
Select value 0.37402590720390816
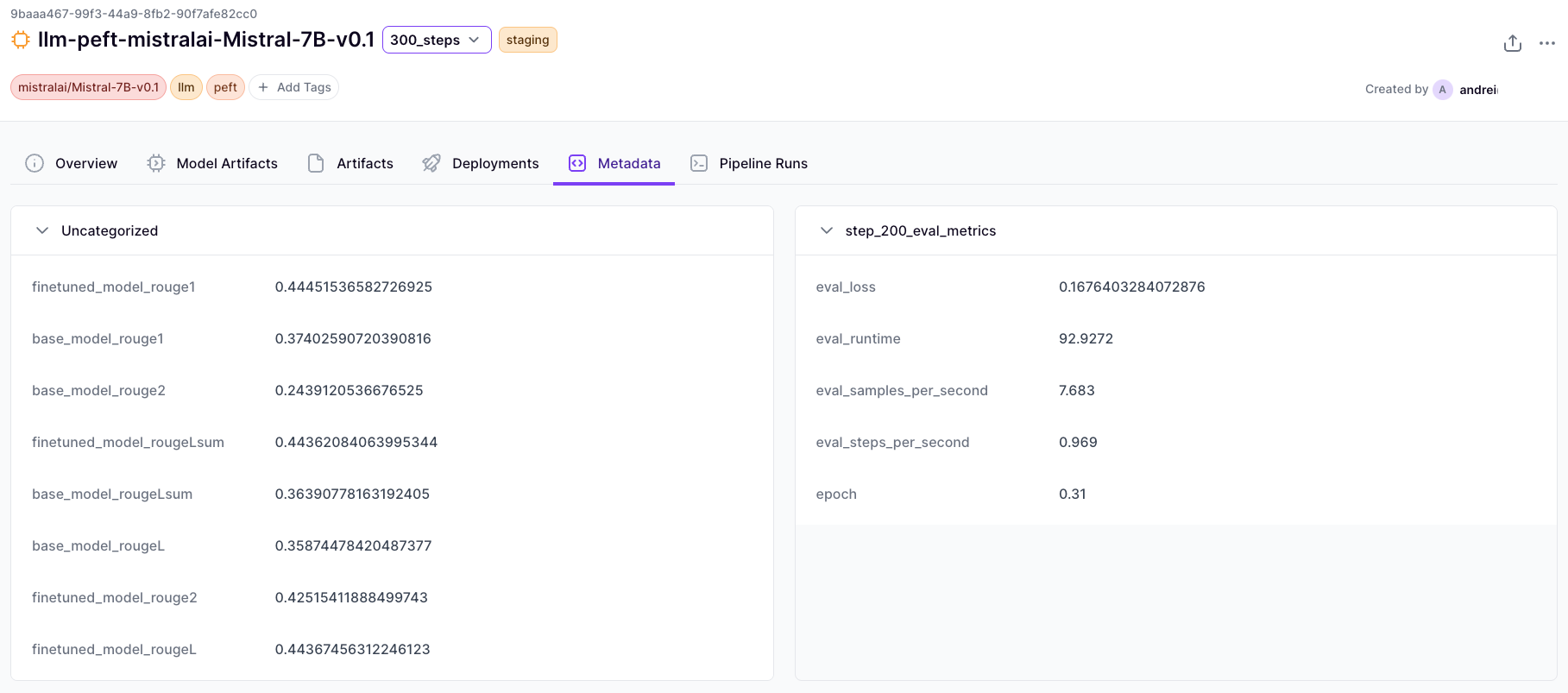pyautogui.click(x=353, y=338)
